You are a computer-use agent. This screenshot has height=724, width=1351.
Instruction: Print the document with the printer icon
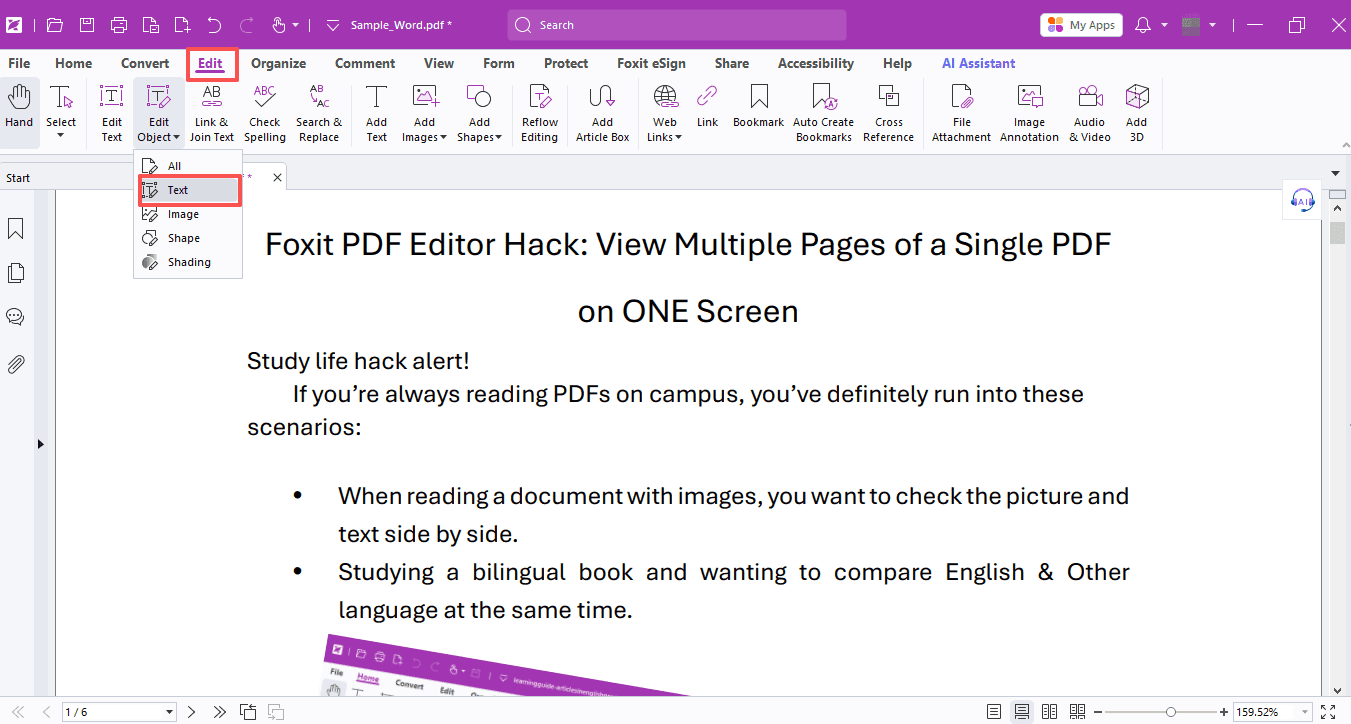(x=119, y=25)
